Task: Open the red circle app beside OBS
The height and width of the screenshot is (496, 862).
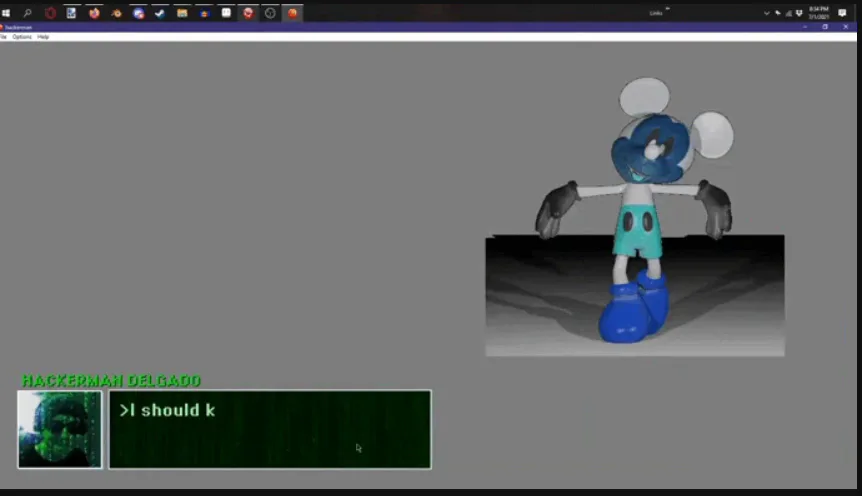Action: (248, 13)
